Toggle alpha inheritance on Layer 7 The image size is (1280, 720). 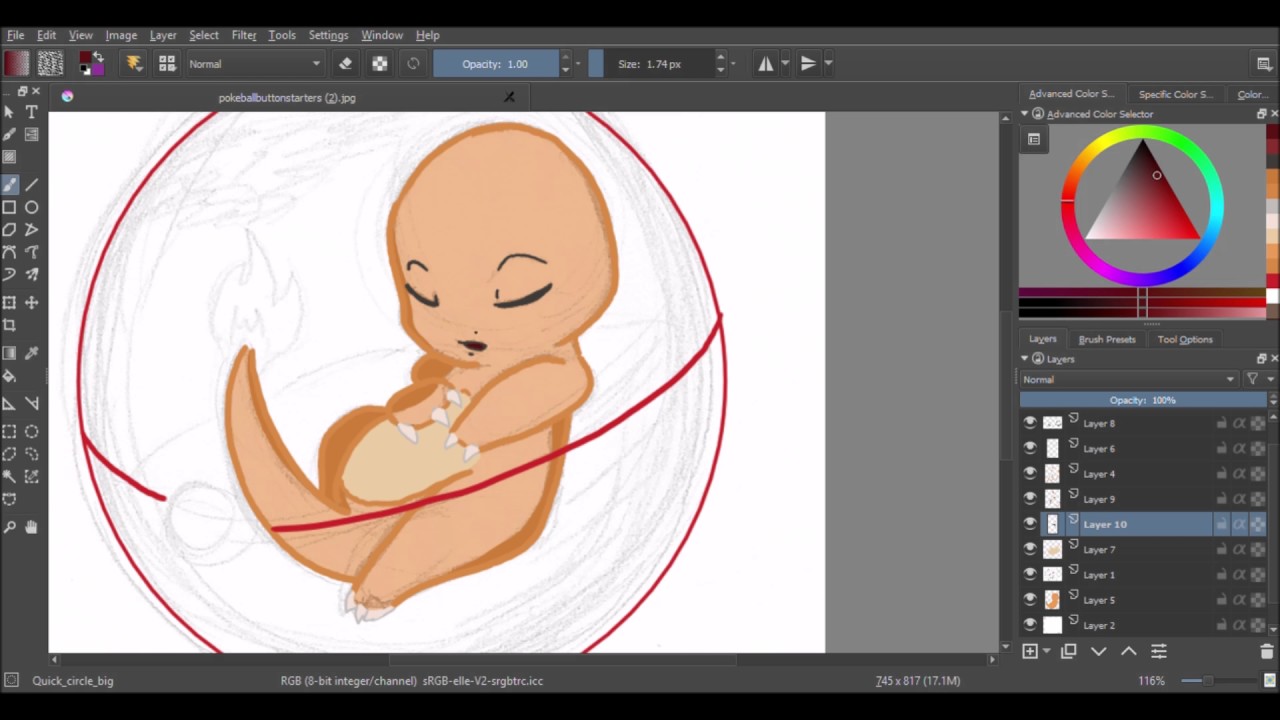coord(1239,550)
